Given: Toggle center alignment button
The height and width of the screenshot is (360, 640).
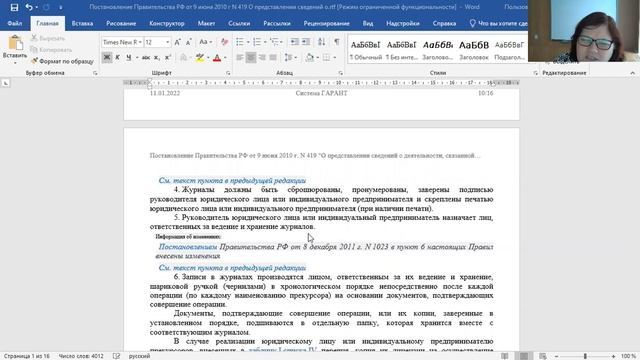Looking at the screenshot, I should pos(251,58).
